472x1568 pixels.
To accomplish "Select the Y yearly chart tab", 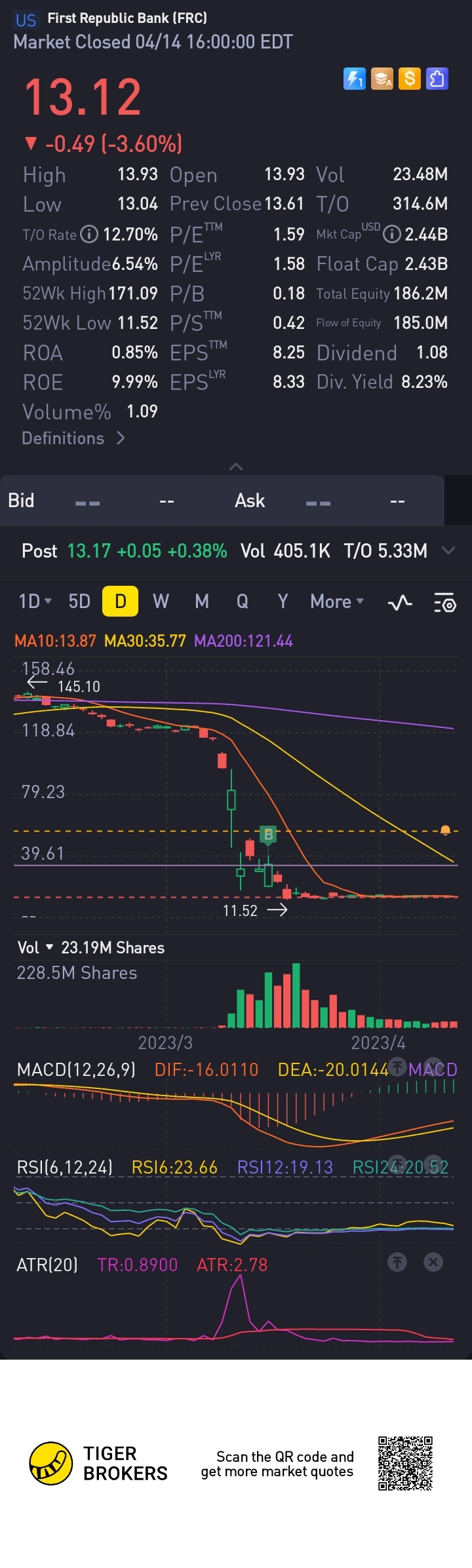I will [x=283, y=601].
